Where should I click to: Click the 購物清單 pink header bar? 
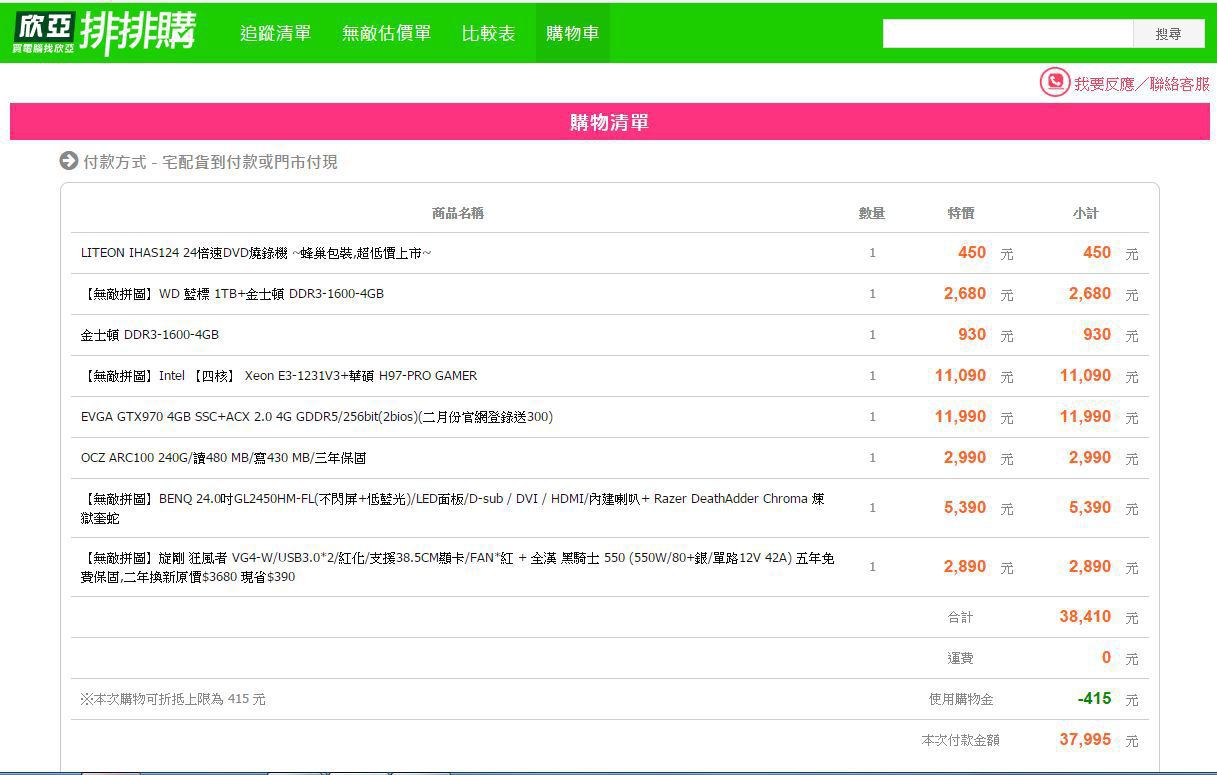coord(610,122)
